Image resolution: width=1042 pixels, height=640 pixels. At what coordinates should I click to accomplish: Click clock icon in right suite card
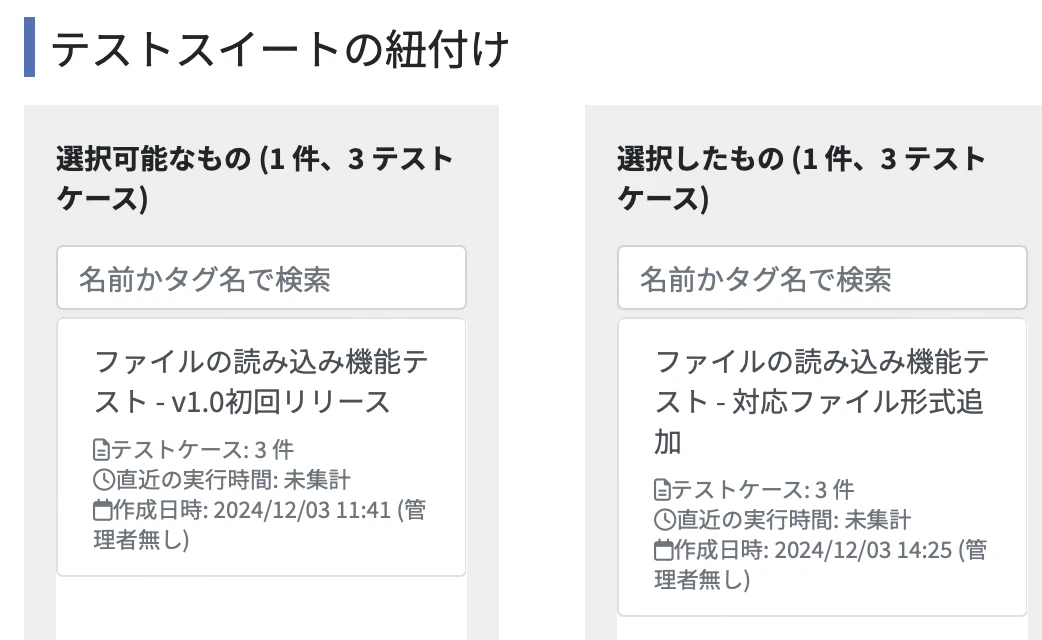tap(665, 520)
